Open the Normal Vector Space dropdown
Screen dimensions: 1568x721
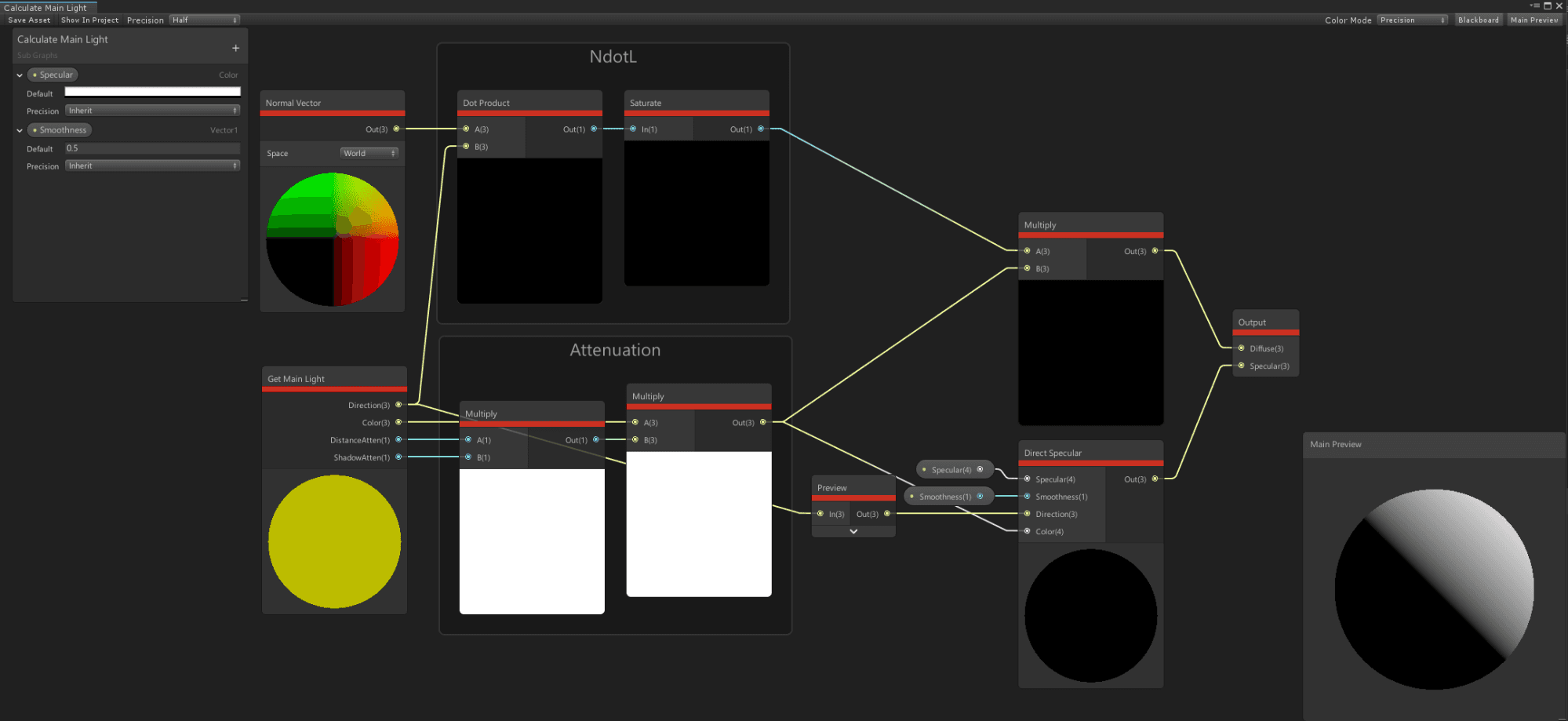pyautogui.click(x=369, y=154)
